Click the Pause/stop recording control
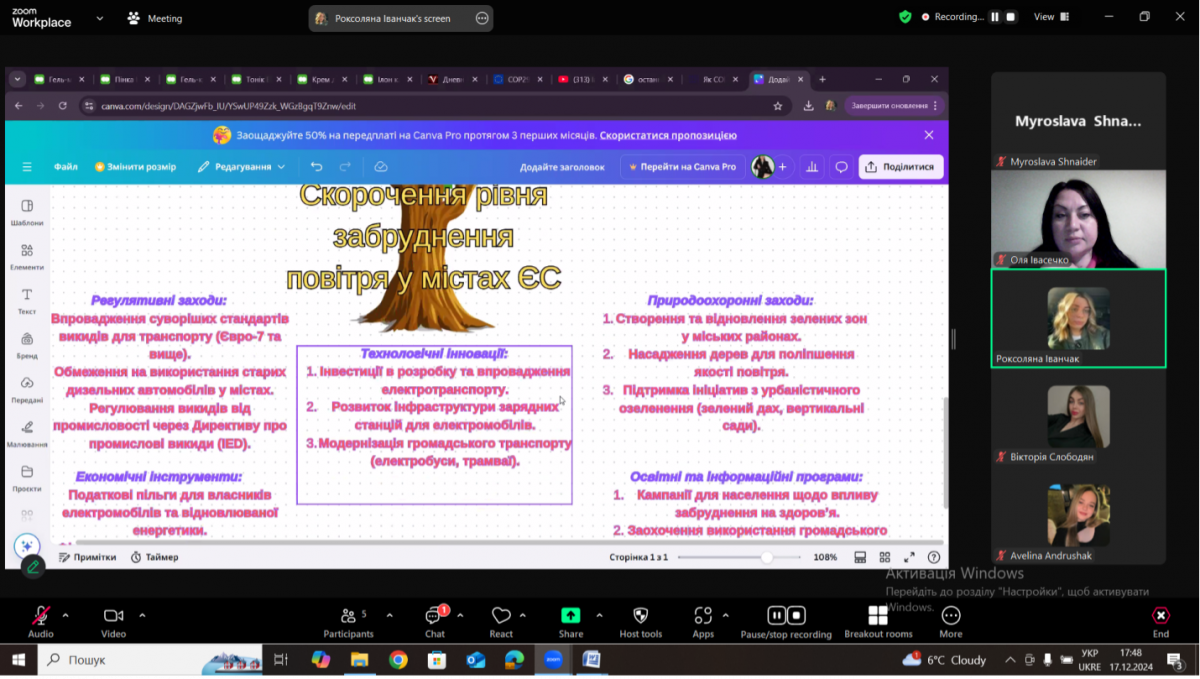Viewport: 1200px width, 679px height. point(785,616)
